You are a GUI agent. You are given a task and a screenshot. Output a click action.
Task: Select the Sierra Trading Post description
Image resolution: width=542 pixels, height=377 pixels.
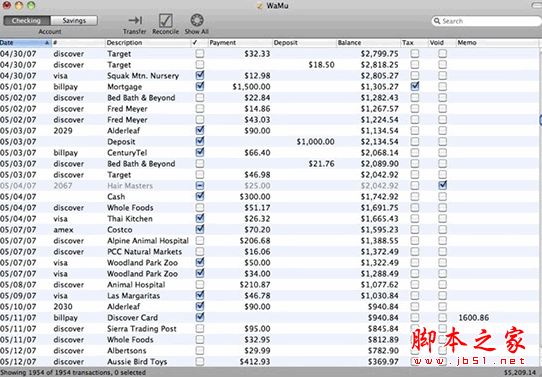tap(142, 329)
